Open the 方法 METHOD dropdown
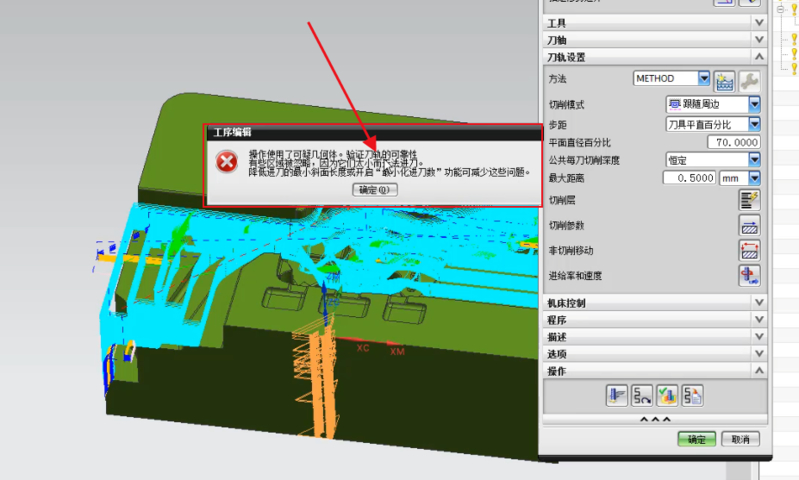799x480 pixels. click(x=704, y=78)
